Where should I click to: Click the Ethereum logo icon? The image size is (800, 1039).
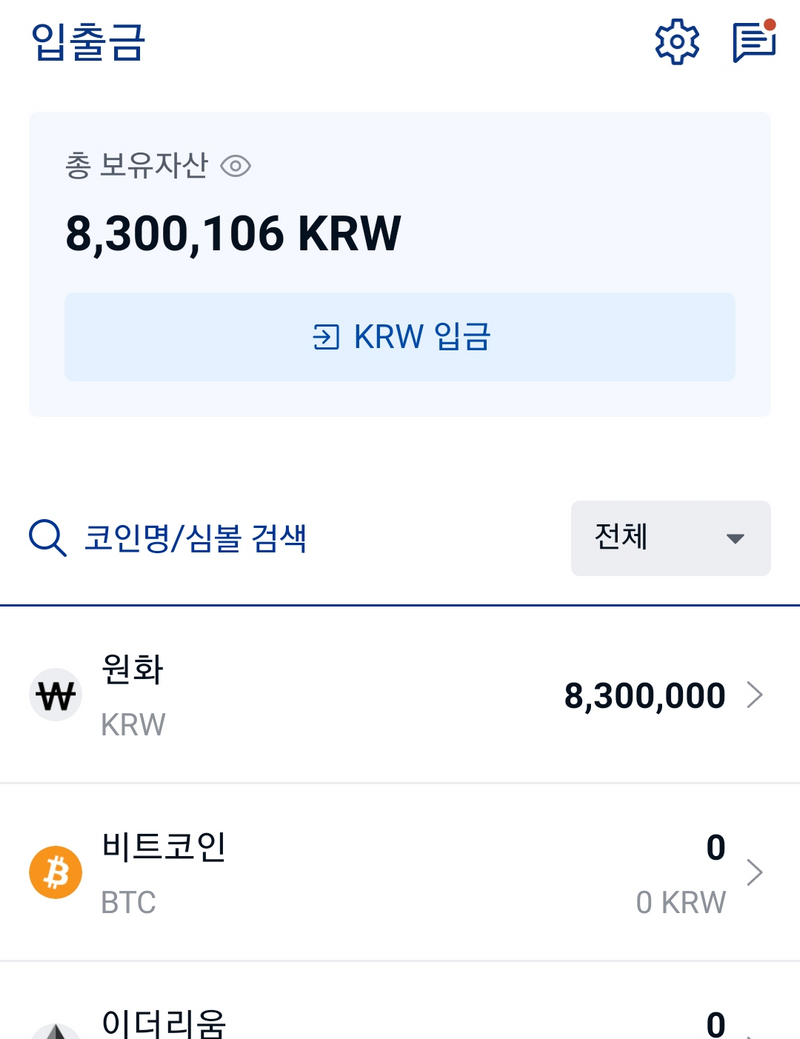(55, 1030)
